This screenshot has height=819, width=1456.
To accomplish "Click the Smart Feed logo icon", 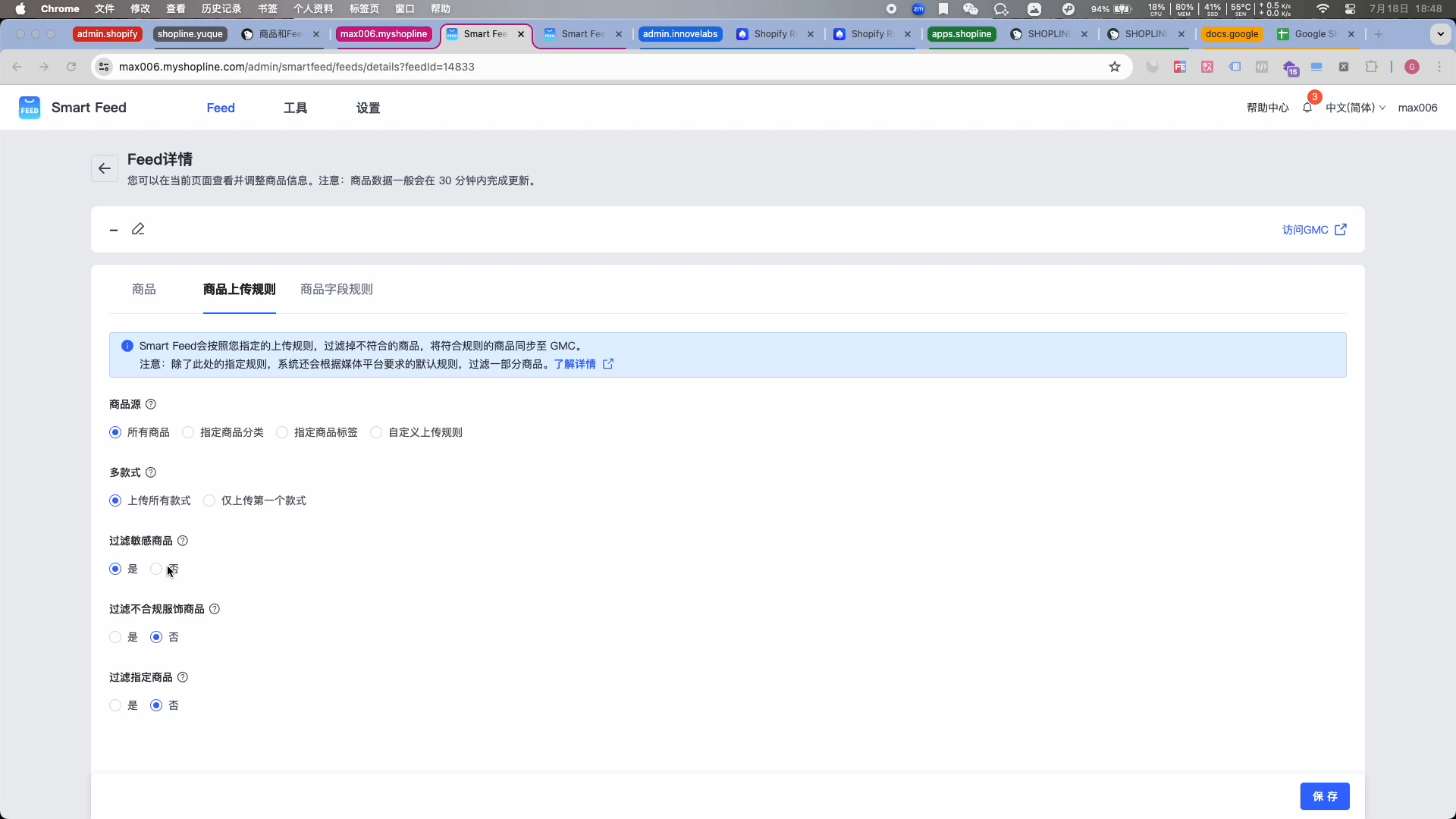I will 30,108.
